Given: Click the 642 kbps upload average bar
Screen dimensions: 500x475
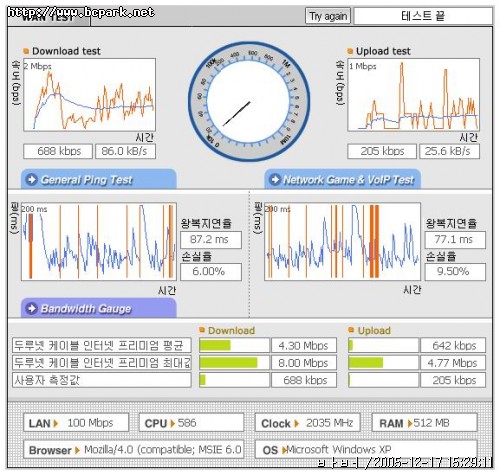Looking at the screenshot, I should (x=383, y=345).
